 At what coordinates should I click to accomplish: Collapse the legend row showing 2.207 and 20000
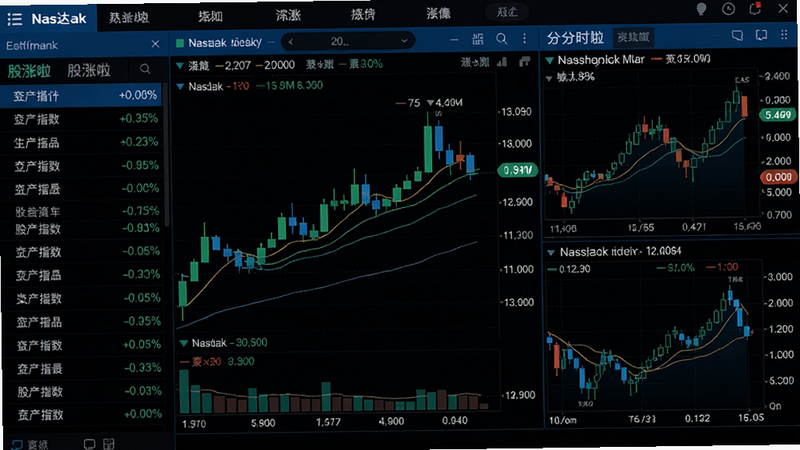click(x=180, y=65)
